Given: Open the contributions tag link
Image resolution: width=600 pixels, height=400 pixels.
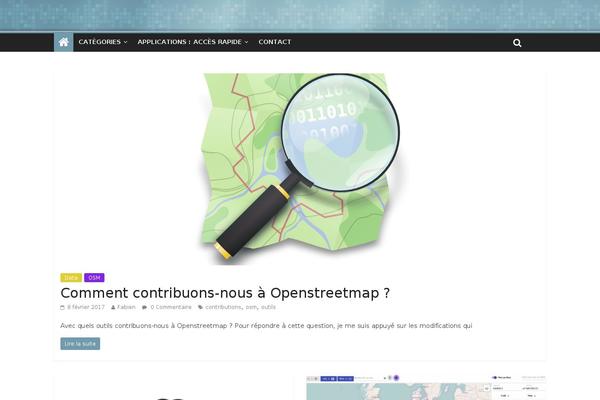Looking at the screenshot, I should (223, 307).
